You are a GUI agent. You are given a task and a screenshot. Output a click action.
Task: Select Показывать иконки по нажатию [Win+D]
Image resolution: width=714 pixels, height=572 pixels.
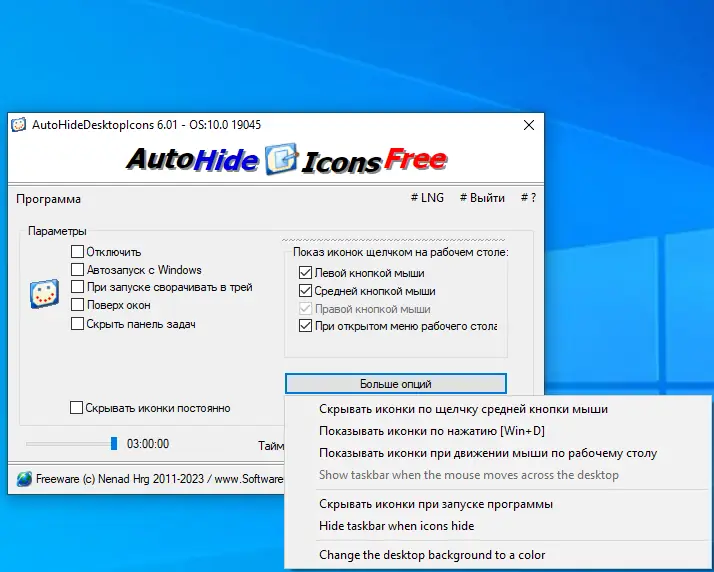[497, 431]
